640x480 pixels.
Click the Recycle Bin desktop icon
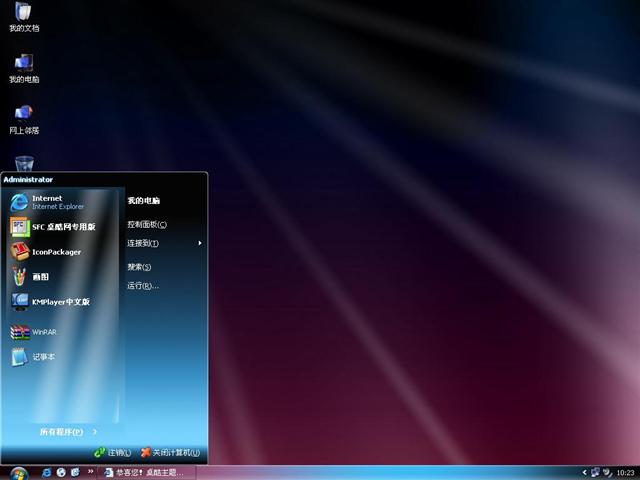[x=25, y=163]
